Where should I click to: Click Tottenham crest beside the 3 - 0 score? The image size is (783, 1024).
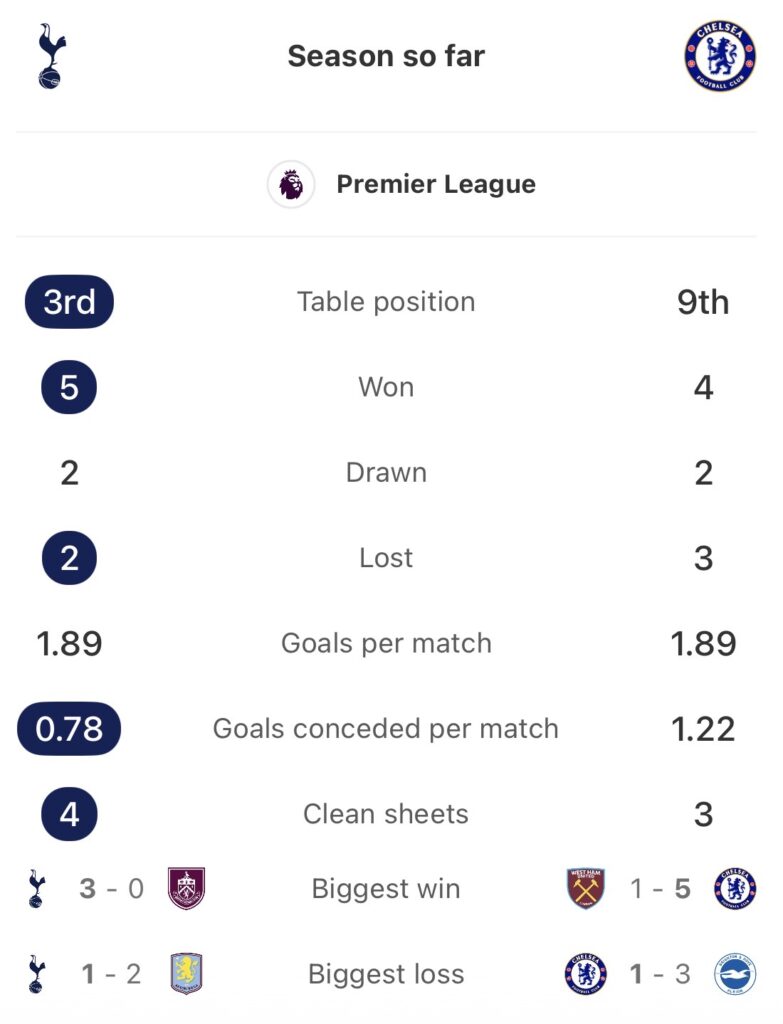coord(37,889)
